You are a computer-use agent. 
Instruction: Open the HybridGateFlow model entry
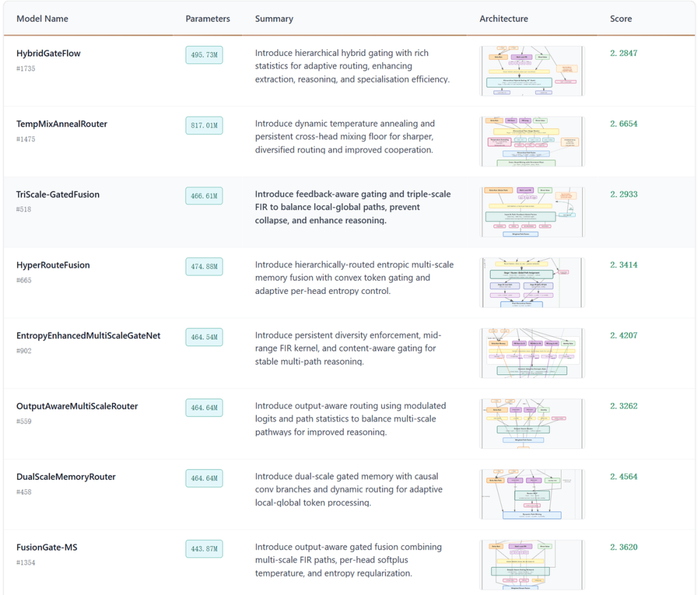48,53
